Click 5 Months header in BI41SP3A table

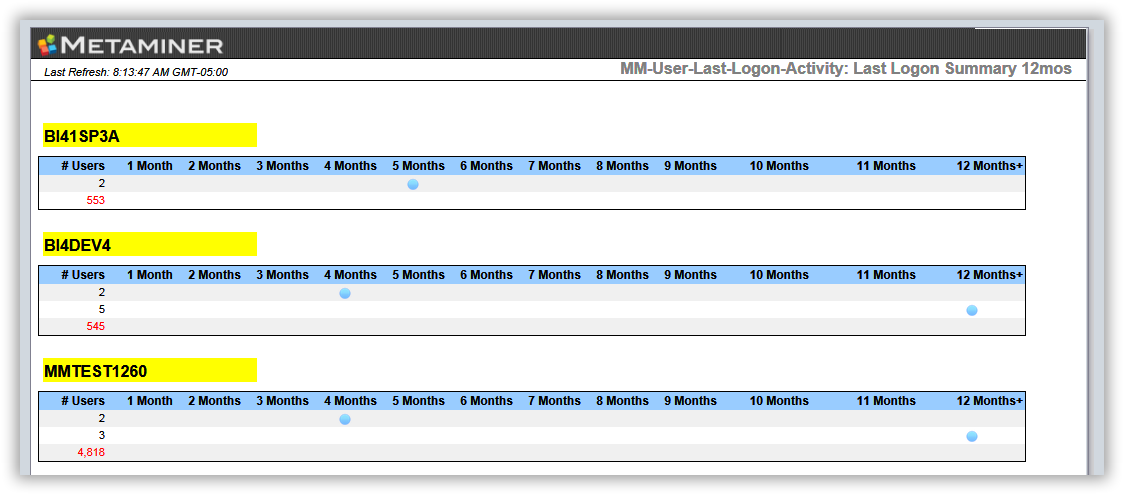[x=419, y=166]
